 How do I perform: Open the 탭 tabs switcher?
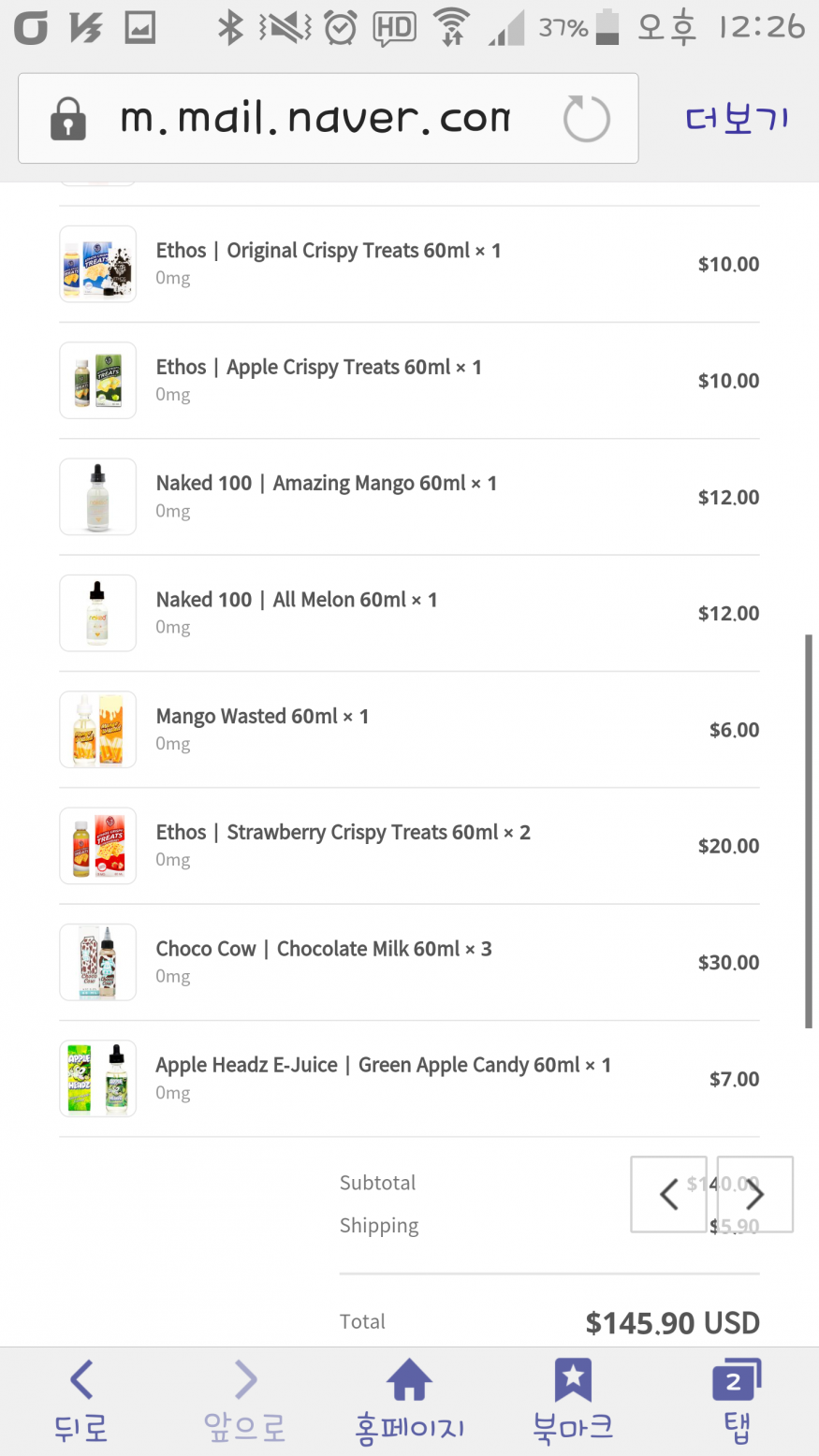pos(737,1402)
